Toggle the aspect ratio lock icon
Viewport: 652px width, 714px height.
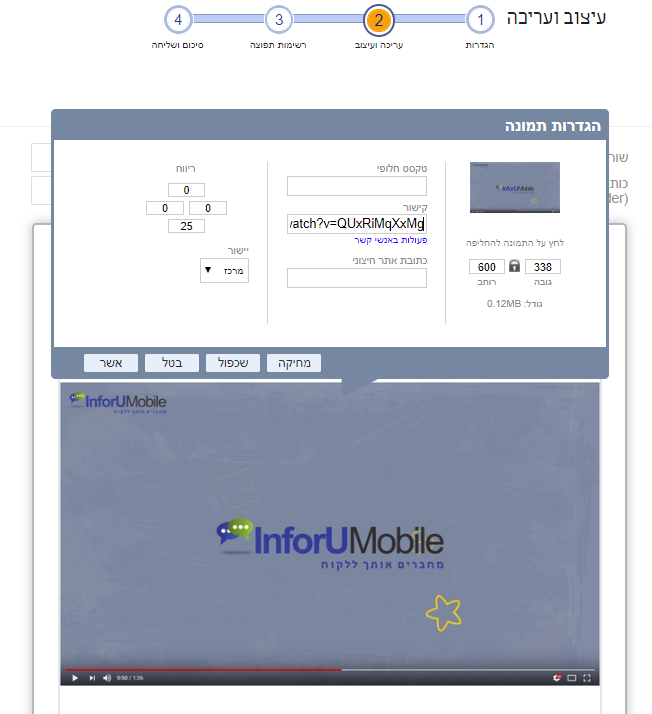pyautogui.click(x=514, y=266)
